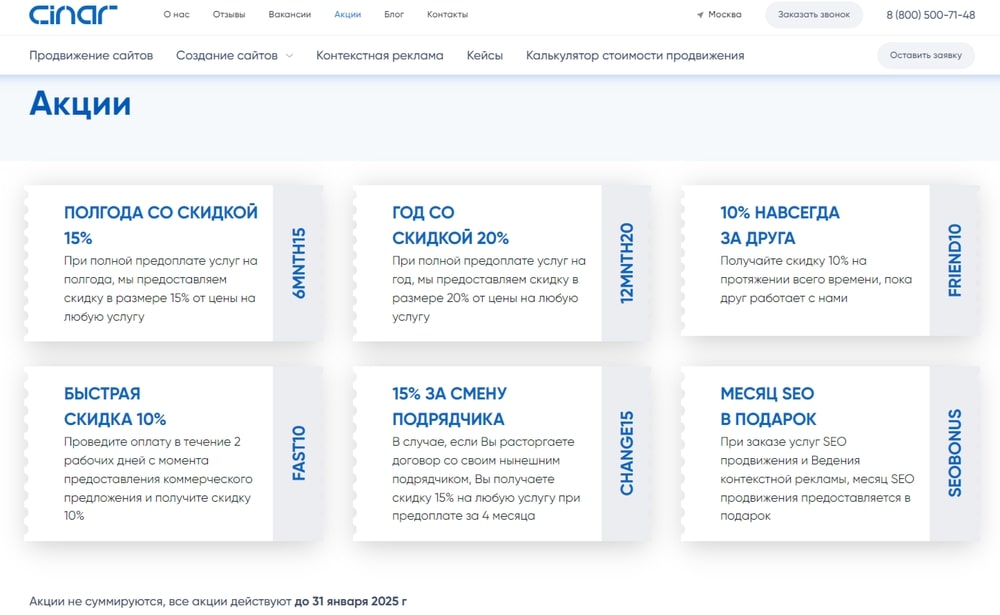Click the до 31 января 2025 г text
Screen dimensions: 1000x615
(350, 601)
